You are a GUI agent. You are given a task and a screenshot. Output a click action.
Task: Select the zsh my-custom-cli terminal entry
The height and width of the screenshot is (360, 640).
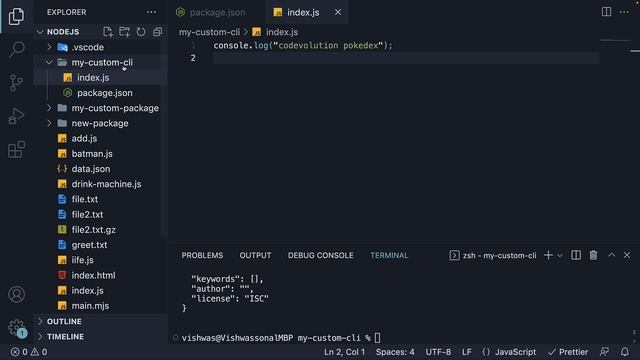493,256
